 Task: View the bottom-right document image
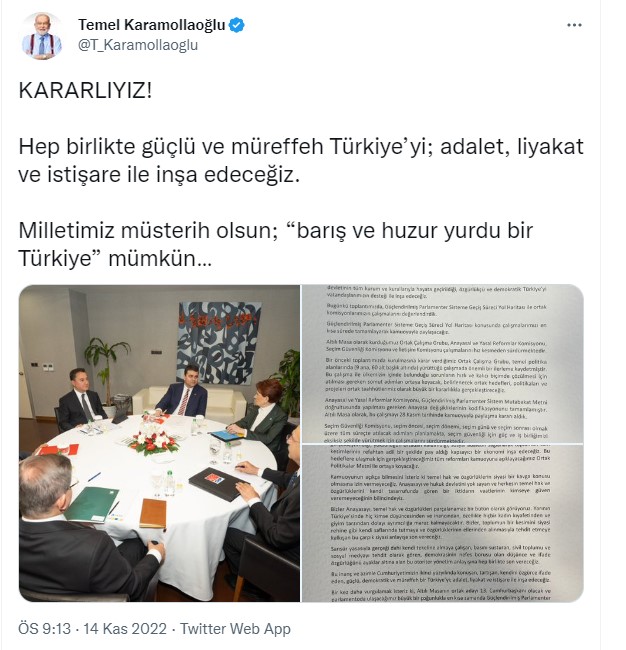coord(442,523)
